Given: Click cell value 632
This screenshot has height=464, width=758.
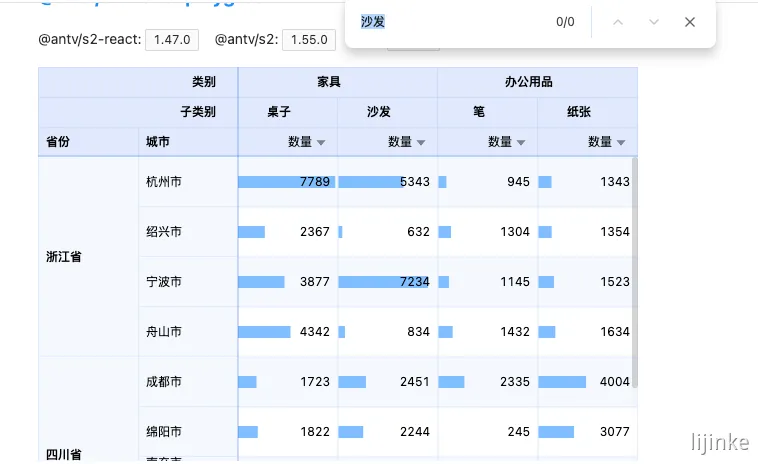Looking at the screenshot, I should click(418, 232).
